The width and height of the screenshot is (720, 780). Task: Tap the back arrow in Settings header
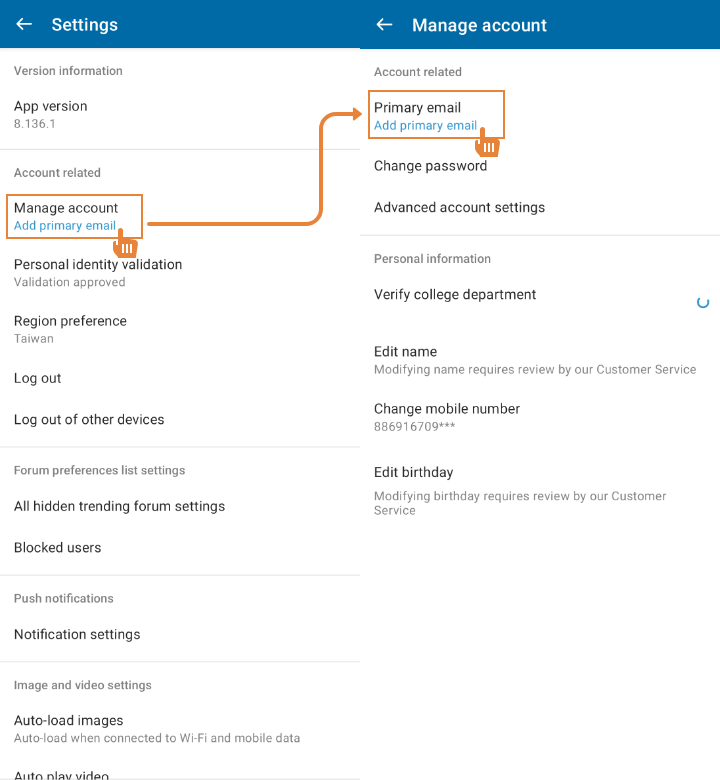(x=24, y=24)
